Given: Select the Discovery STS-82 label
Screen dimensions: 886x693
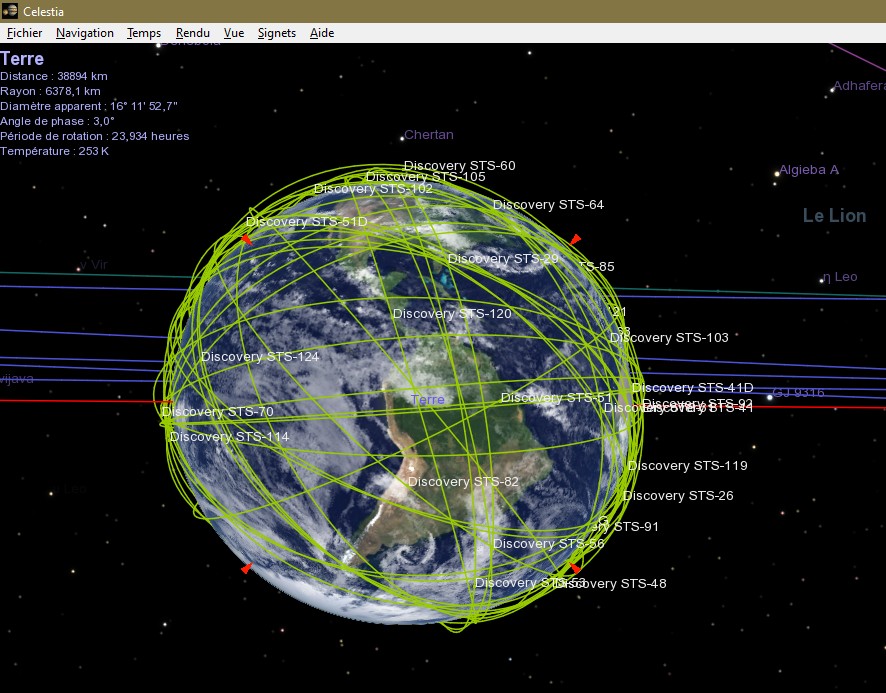Looking at the screenshot, I should (463, 482).
